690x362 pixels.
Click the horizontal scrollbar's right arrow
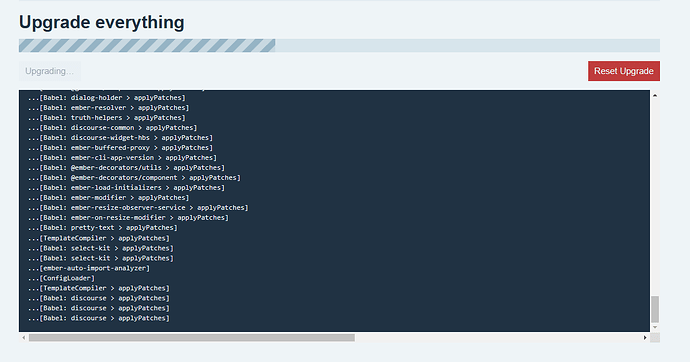[x=645, y=337]
